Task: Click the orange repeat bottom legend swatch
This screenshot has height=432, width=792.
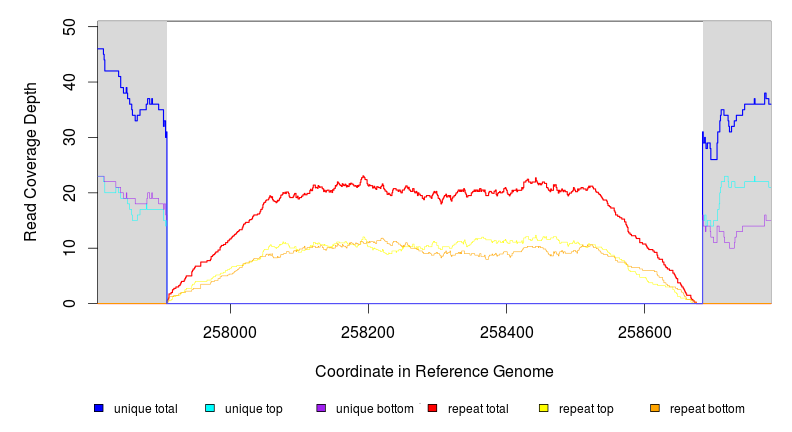Action: [x=655, y=408]
